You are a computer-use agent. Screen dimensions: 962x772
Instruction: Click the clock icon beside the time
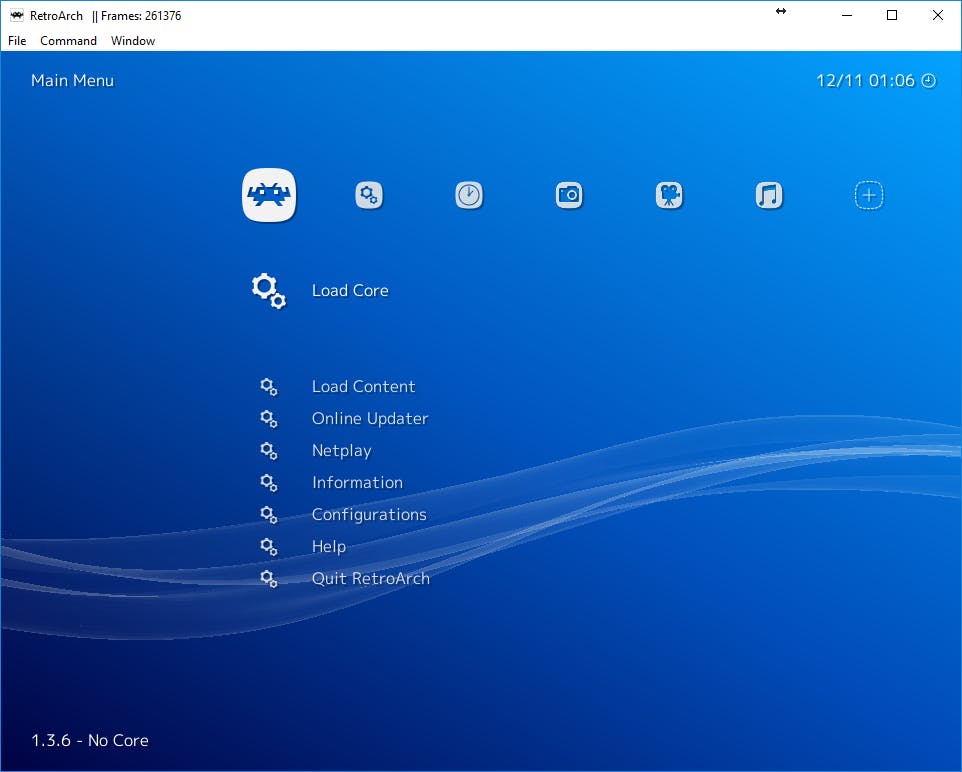click(x=929, y=81)
